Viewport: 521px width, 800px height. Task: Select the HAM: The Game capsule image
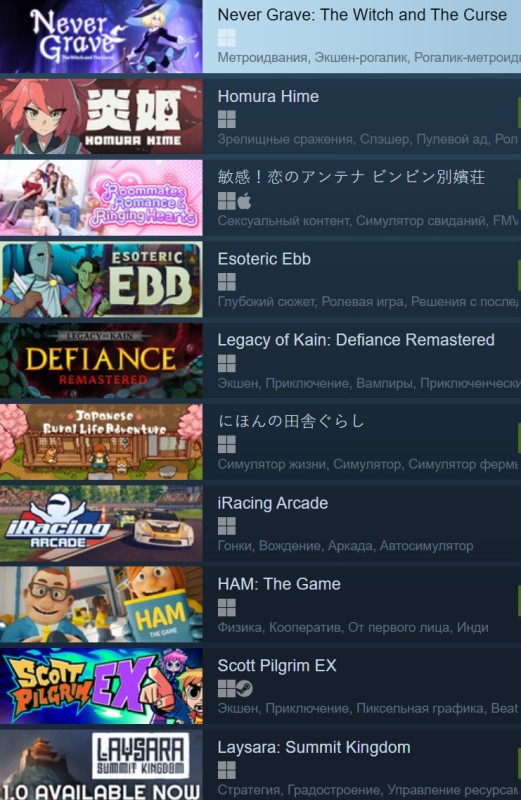coord(101,605)
